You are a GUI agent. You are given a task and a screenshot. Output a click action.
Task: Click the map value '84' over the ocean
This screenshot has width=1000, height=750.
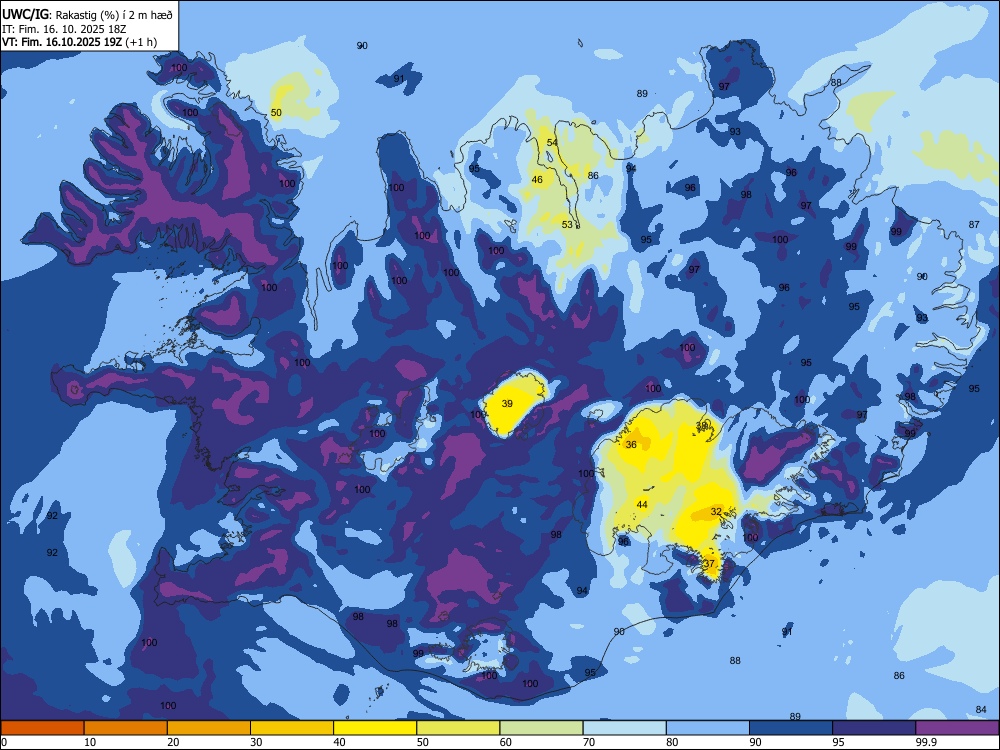[x=981, y=710]
